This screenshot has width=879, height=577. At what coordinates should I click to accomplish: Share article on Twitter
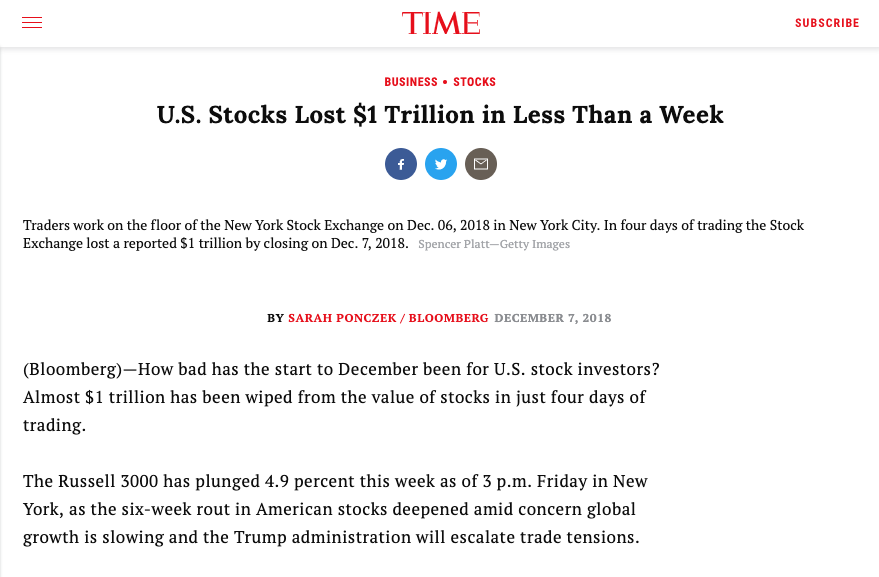click(441, 164)
